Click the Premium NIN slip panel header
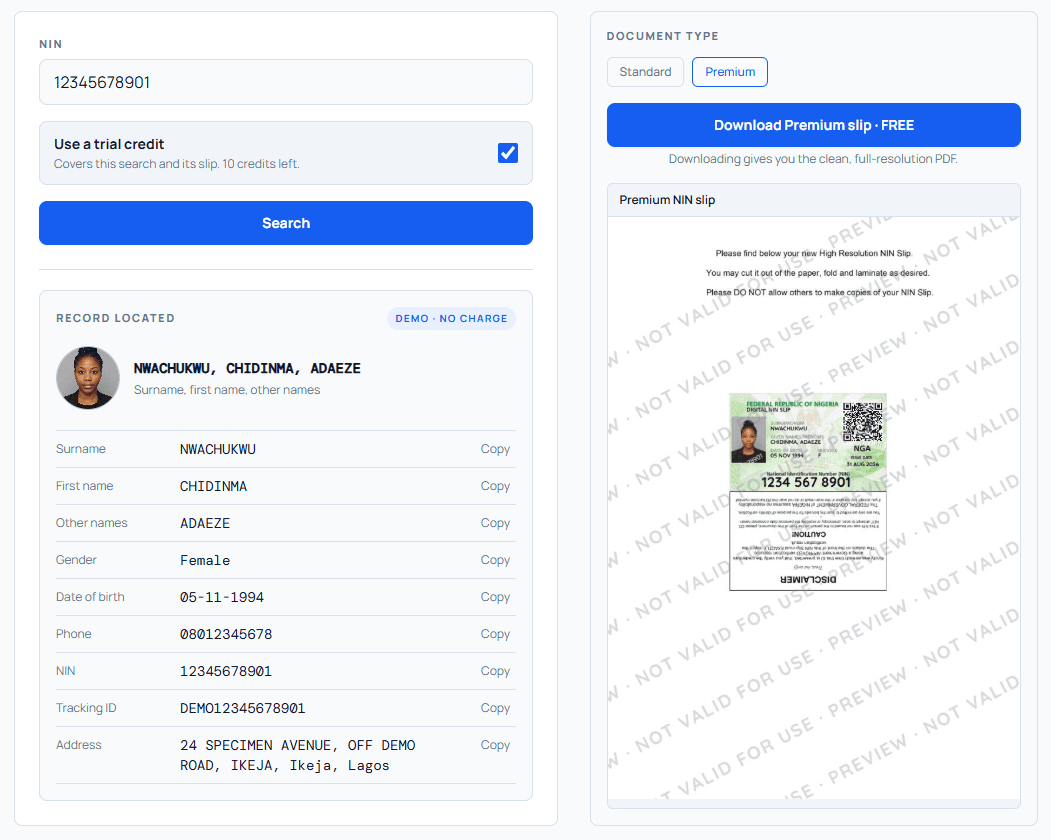The image size is (1051, 840). [814, 200]
